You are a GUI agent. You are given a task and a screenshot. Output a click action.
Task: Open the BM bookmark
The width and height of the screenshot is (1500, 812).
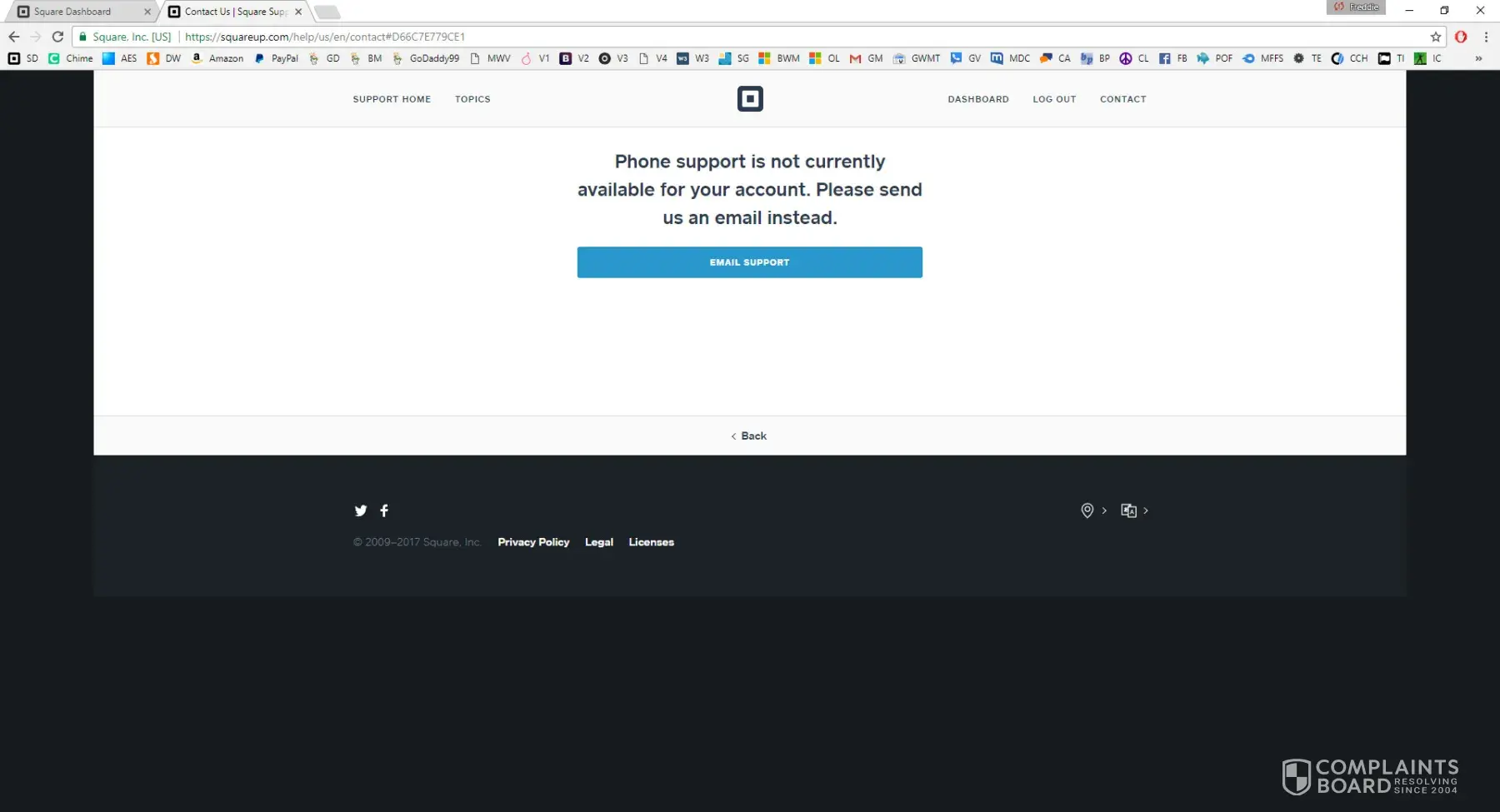tap(366, 58)
